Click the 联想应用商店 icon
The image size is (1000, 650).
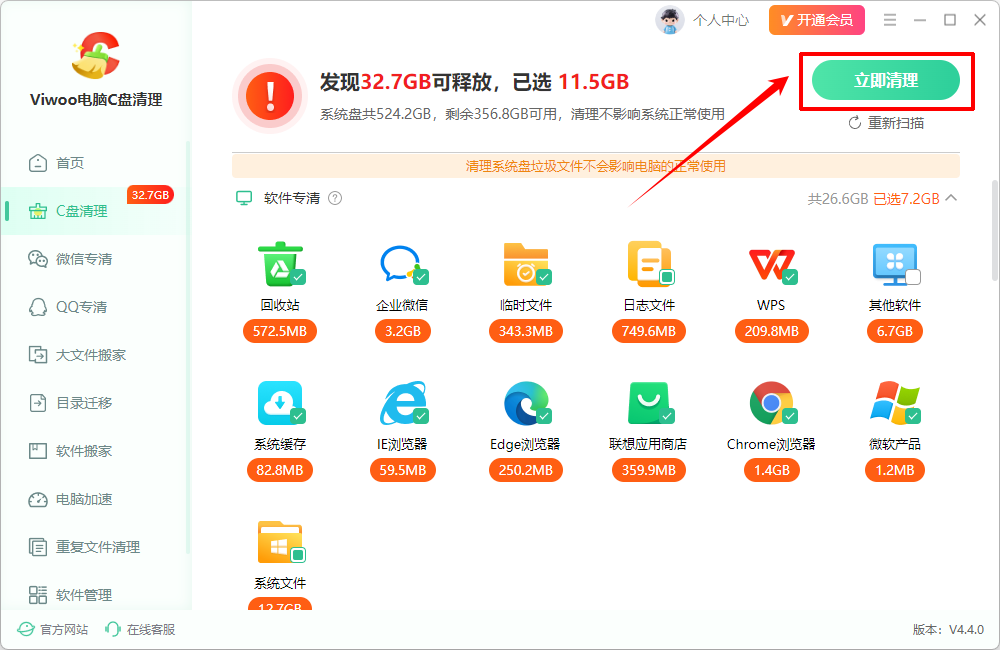(649, 403)
